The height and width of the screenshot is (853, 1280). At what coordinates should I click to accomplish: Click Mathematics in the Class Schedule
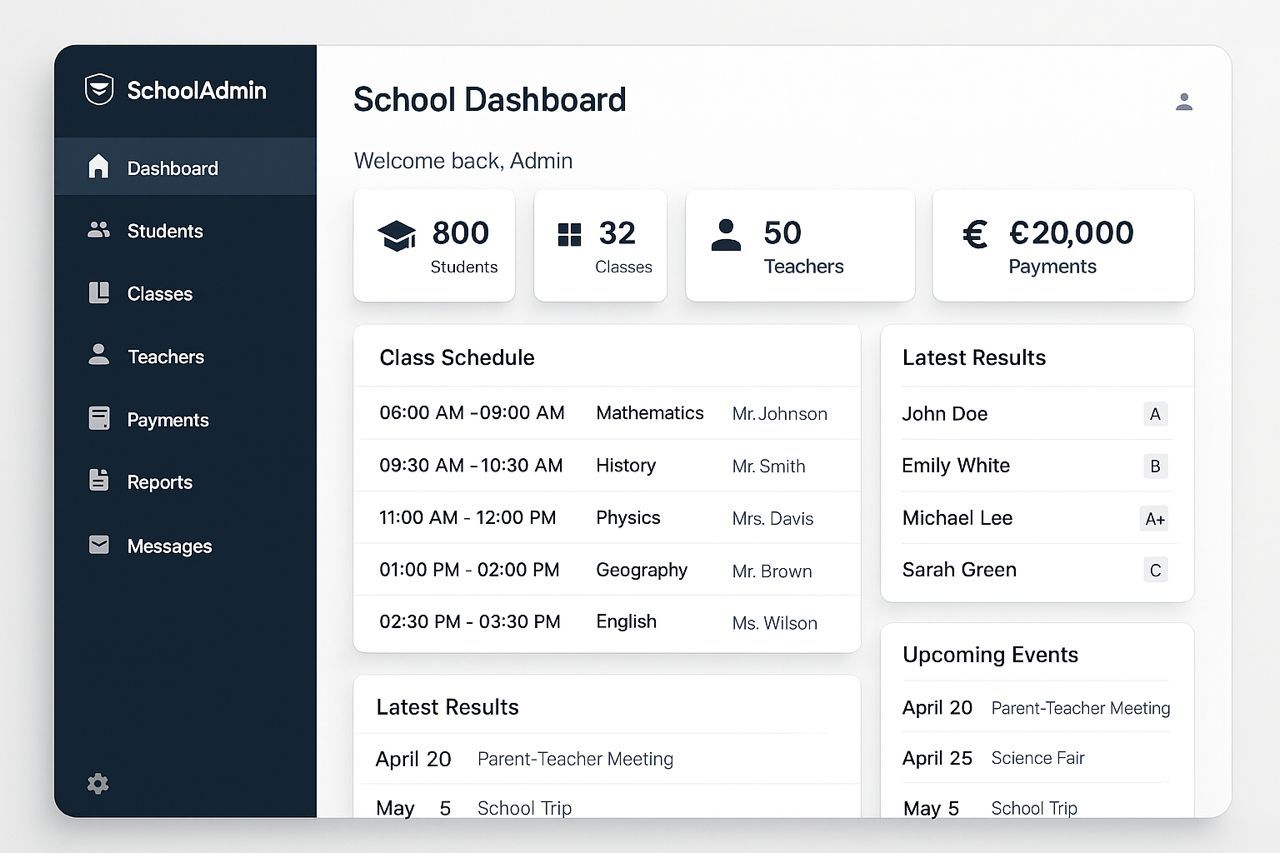click(650, 413)
